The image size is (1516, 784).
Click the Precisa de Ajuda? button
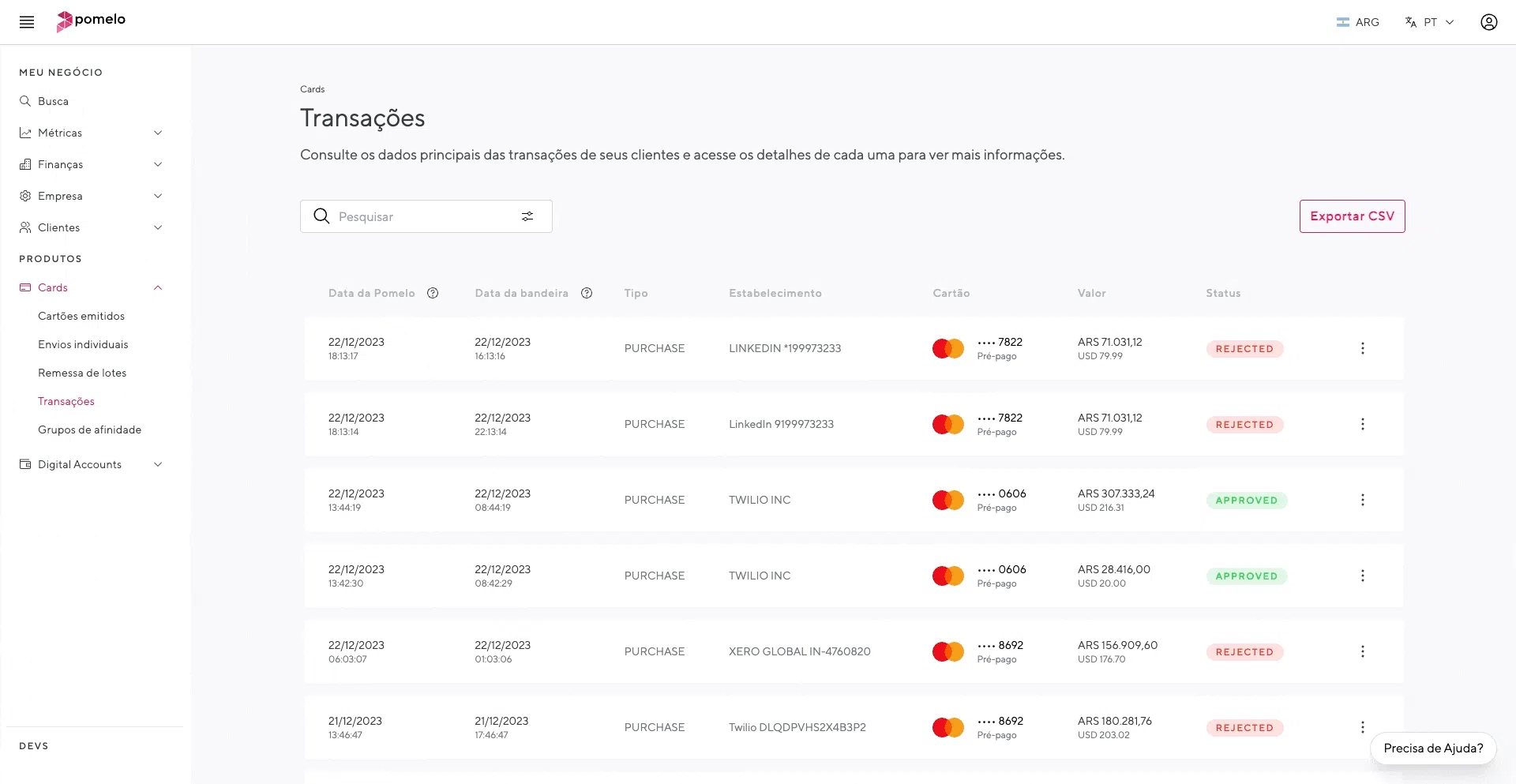(1433, 748)
